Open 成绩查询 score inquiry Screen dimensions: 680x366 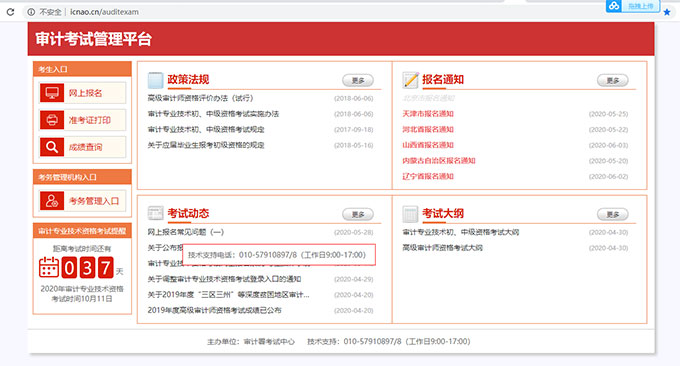click(82, 147)
